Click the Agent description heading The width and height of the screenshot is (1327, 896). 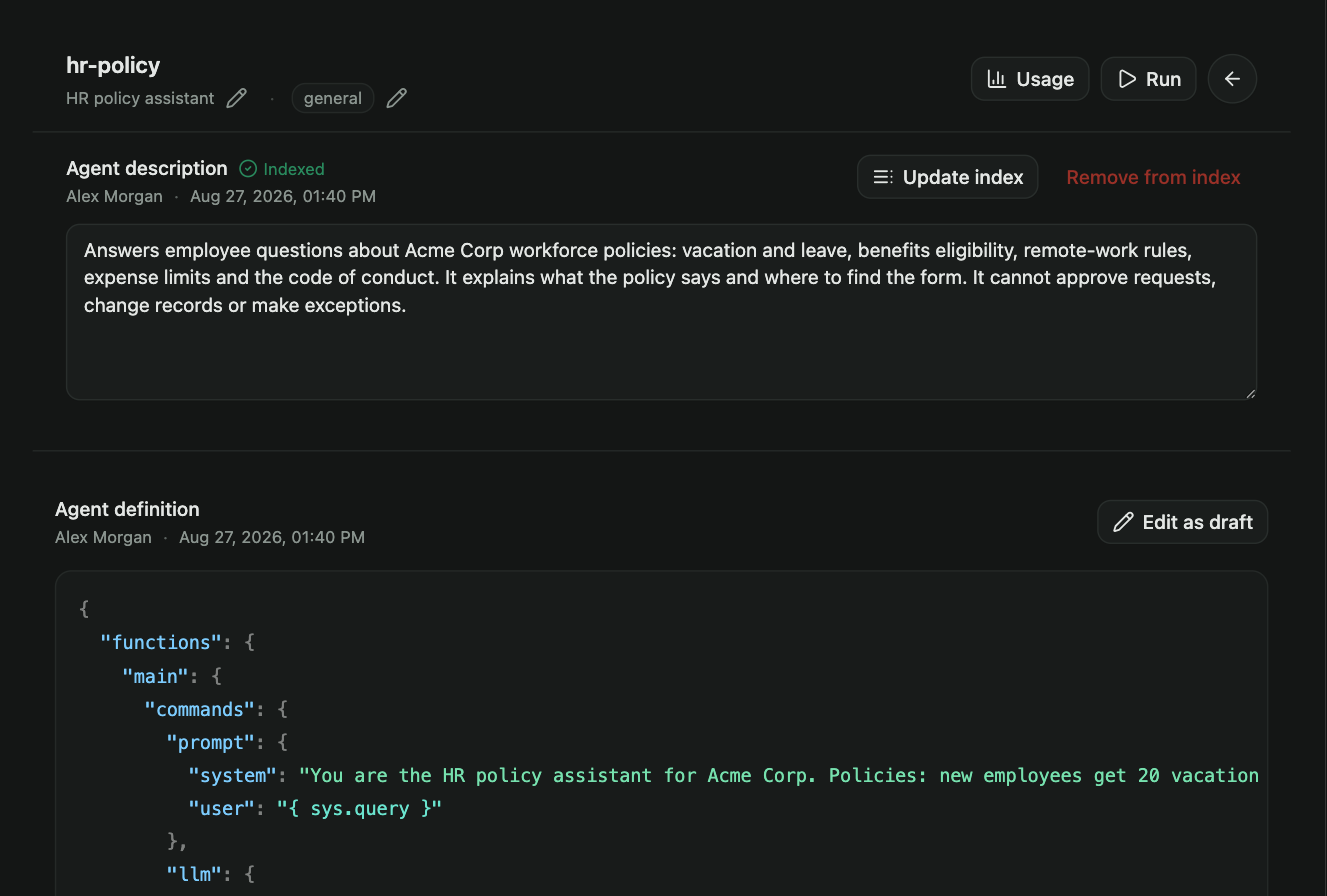click(147, 168)
